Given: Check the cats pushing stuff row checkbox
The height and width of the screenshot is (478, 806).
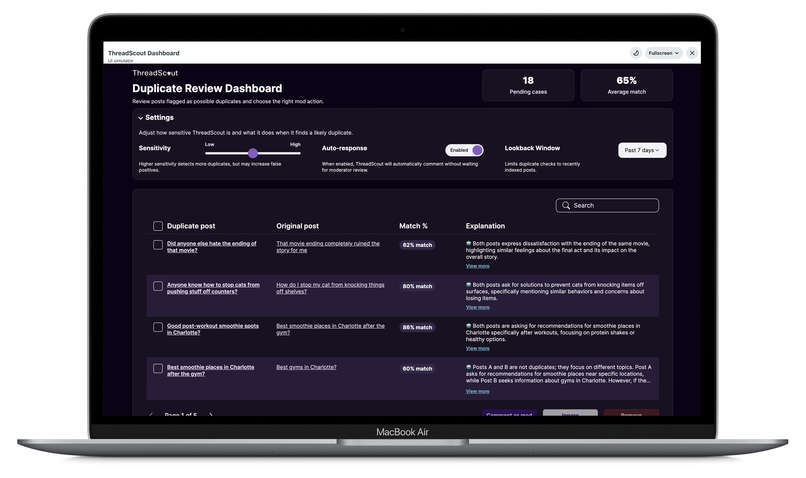Looking at the screenshot, I should pyautogui.click(x=158, y=286).
